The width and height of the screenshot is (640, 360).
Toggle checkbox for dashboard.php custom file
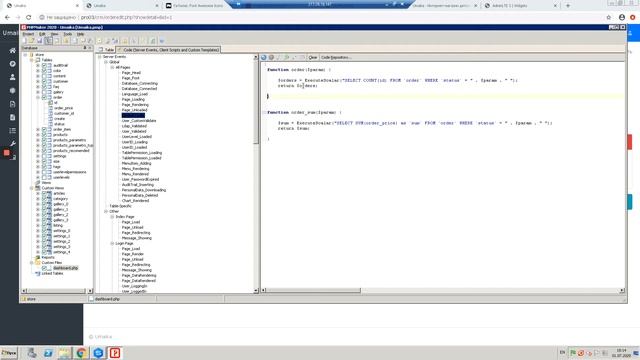44,268
